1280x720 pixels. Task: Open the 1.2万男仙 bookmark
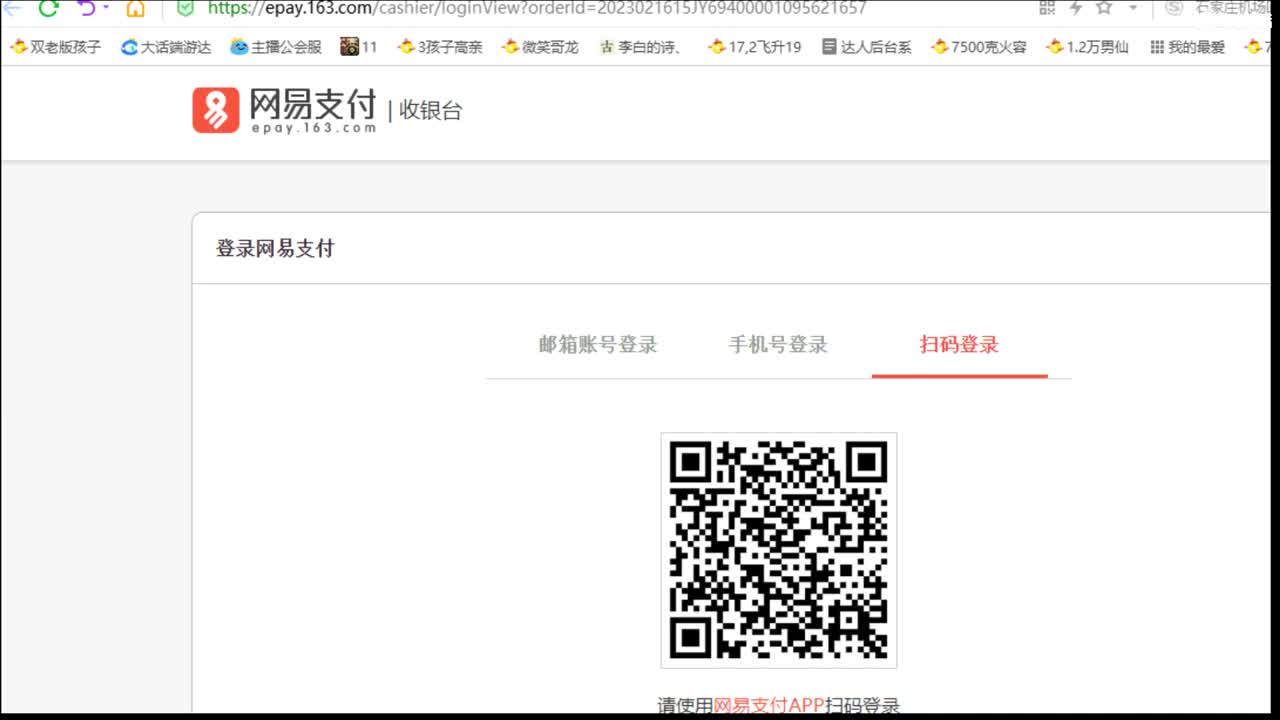point(1087,47)
